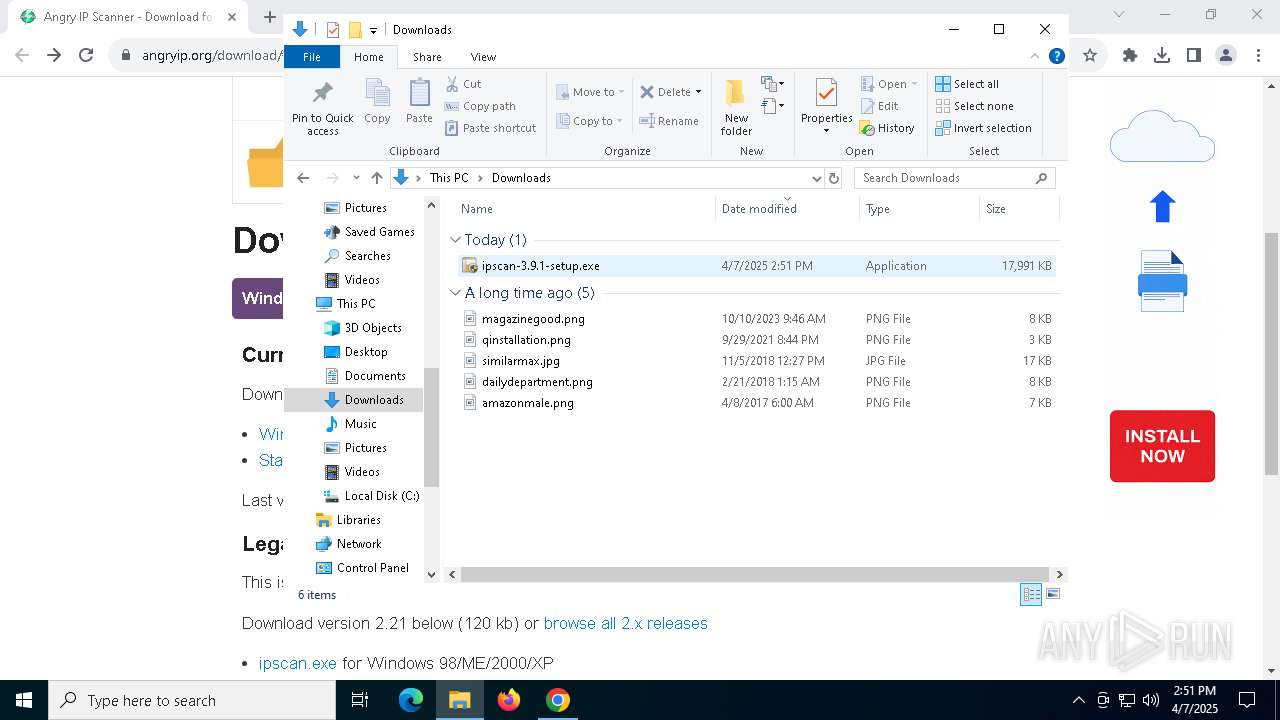Open the Copy to dropdown
The width and height of the screenshot is (1280, 720).
(x=590, y=121)
